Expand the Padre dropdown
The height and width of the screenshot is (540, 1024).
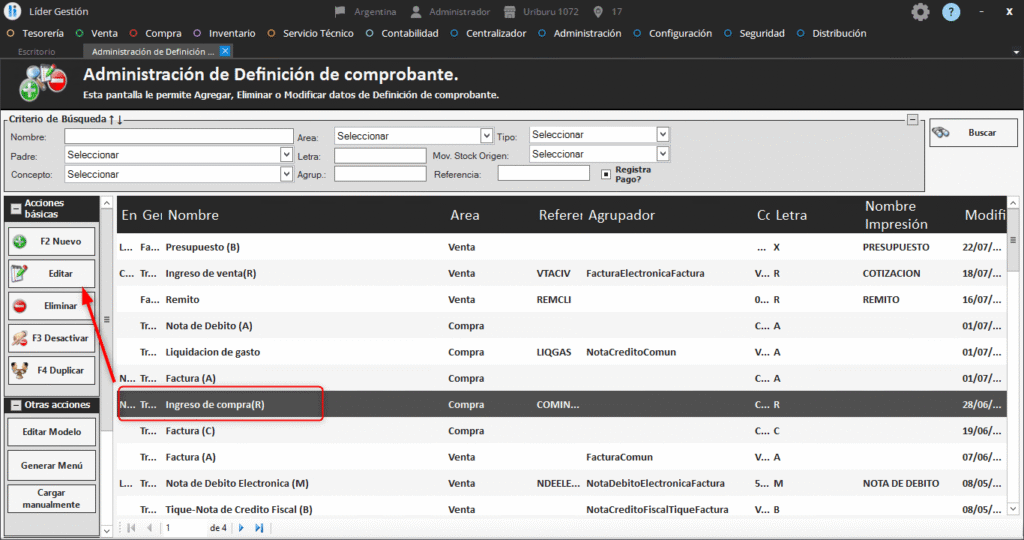coord(286,155)
